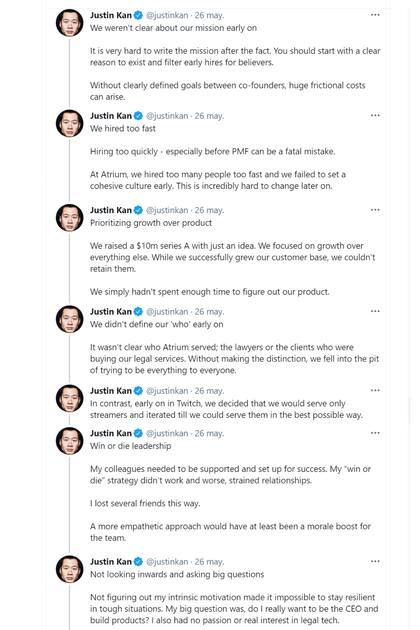Viewport: 420px width, 630px height.
Task: Open @justinkan handle on Twitch streamers tweet
Action: click(x=167, y=391)
